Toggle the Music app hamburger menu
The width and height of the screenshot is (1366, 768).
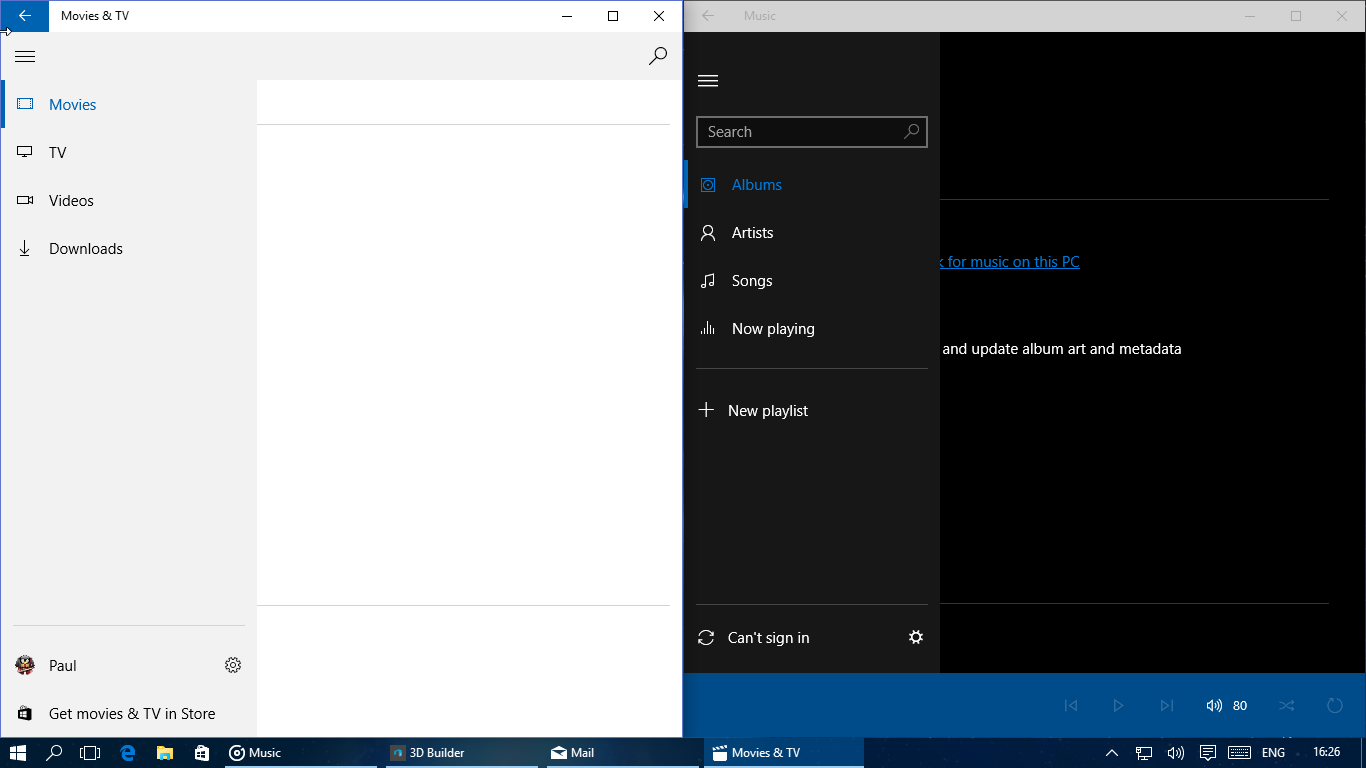pyautogui.click(x=708, y=81)
